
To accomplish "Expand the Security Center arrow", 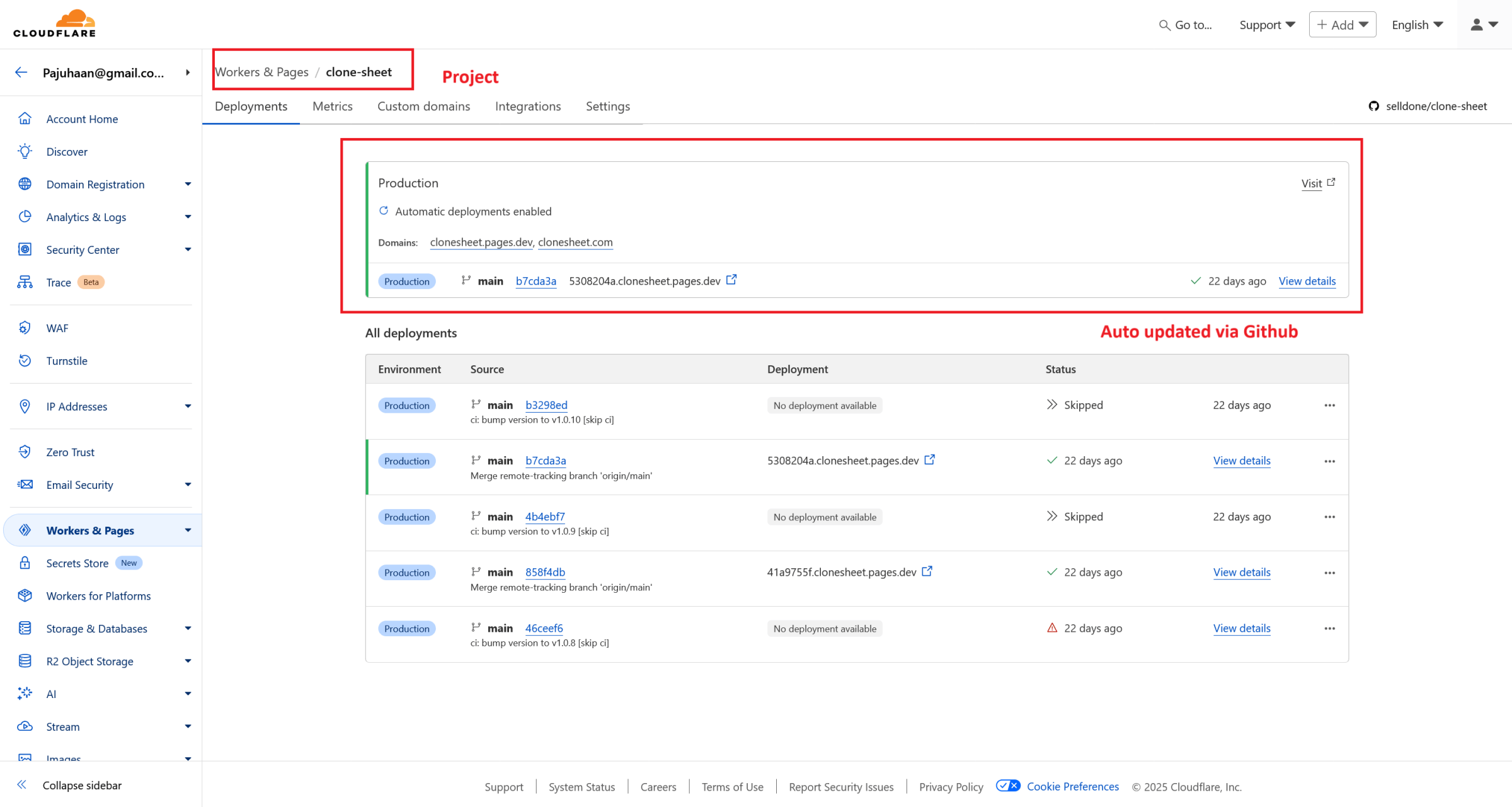I will pos(188,249).
